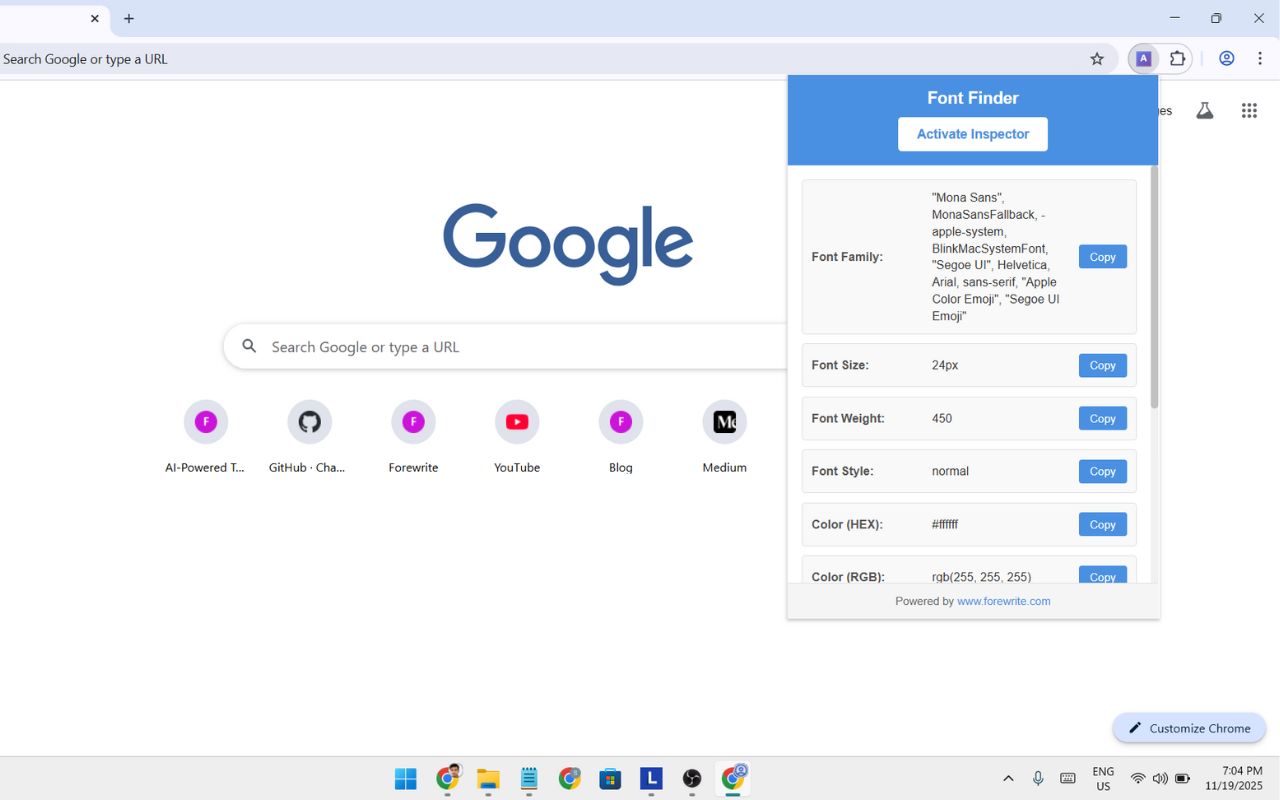Select the #ffffff hex color value
1280x800 pixels.
click(945, 524)
